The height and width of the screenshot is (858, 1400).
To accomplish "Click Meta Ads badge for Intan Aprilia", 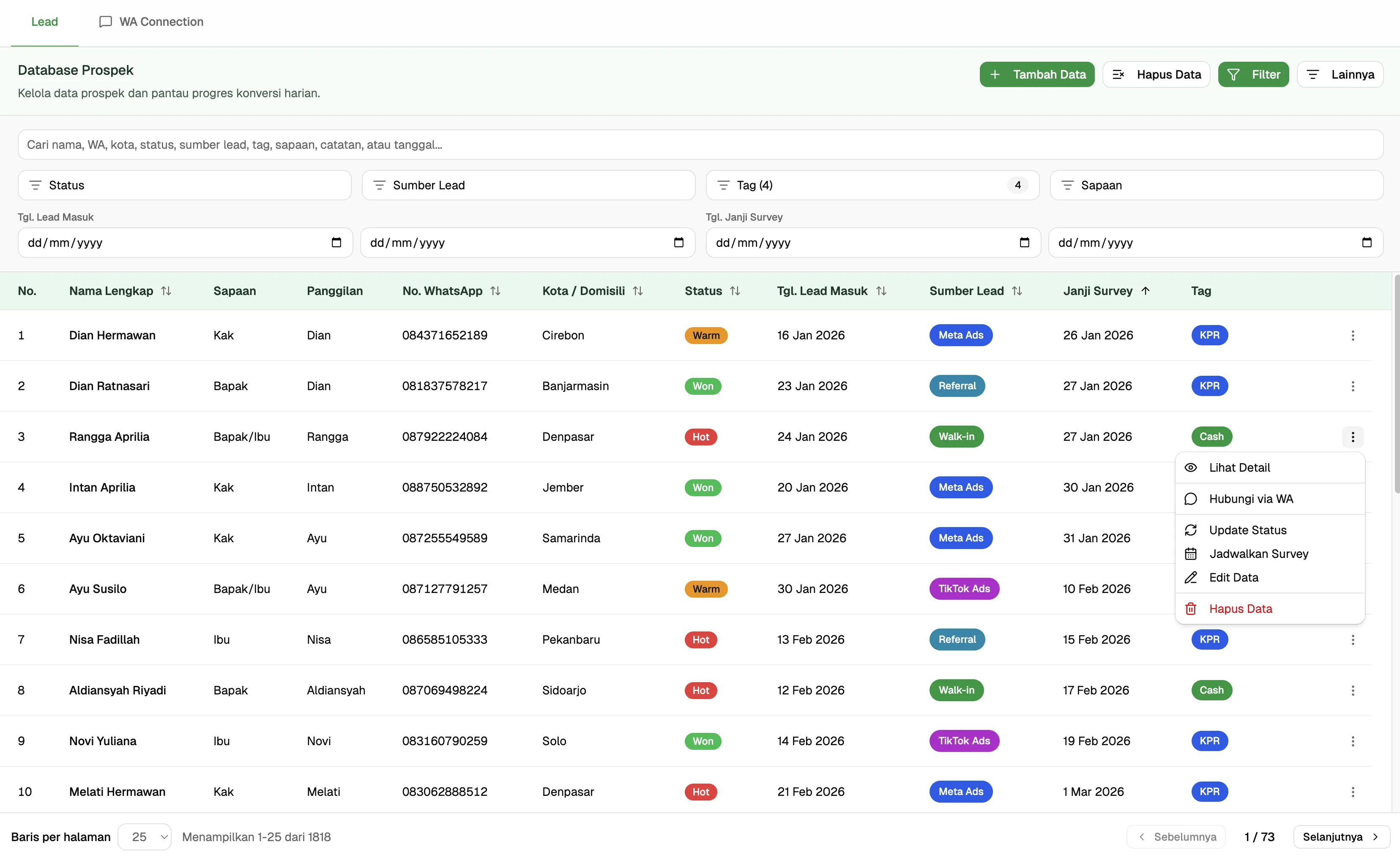I will pos(960,487).
